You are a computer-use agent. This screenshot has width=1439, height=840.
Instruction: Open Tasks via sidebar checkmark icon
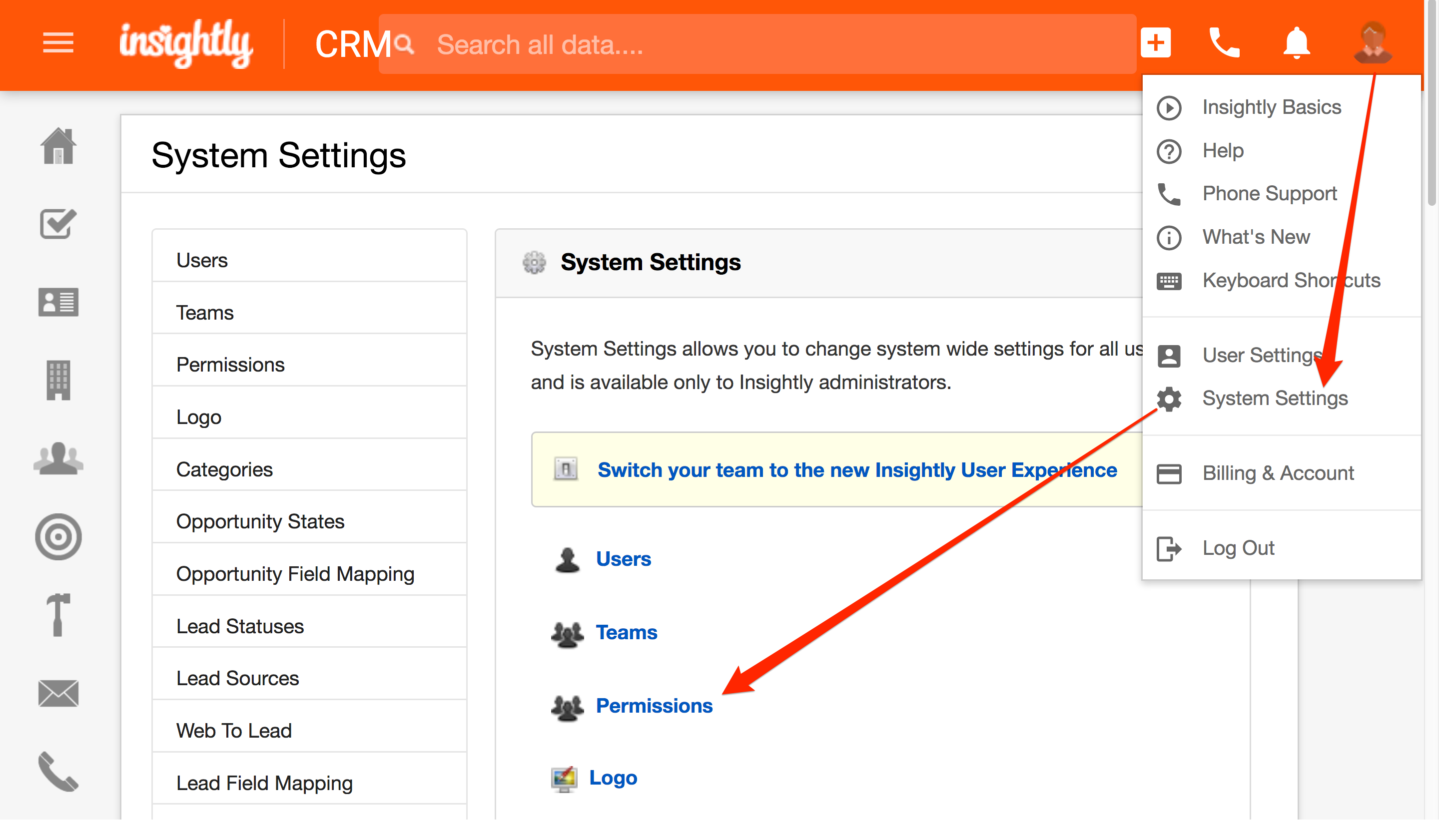point(58,223)
